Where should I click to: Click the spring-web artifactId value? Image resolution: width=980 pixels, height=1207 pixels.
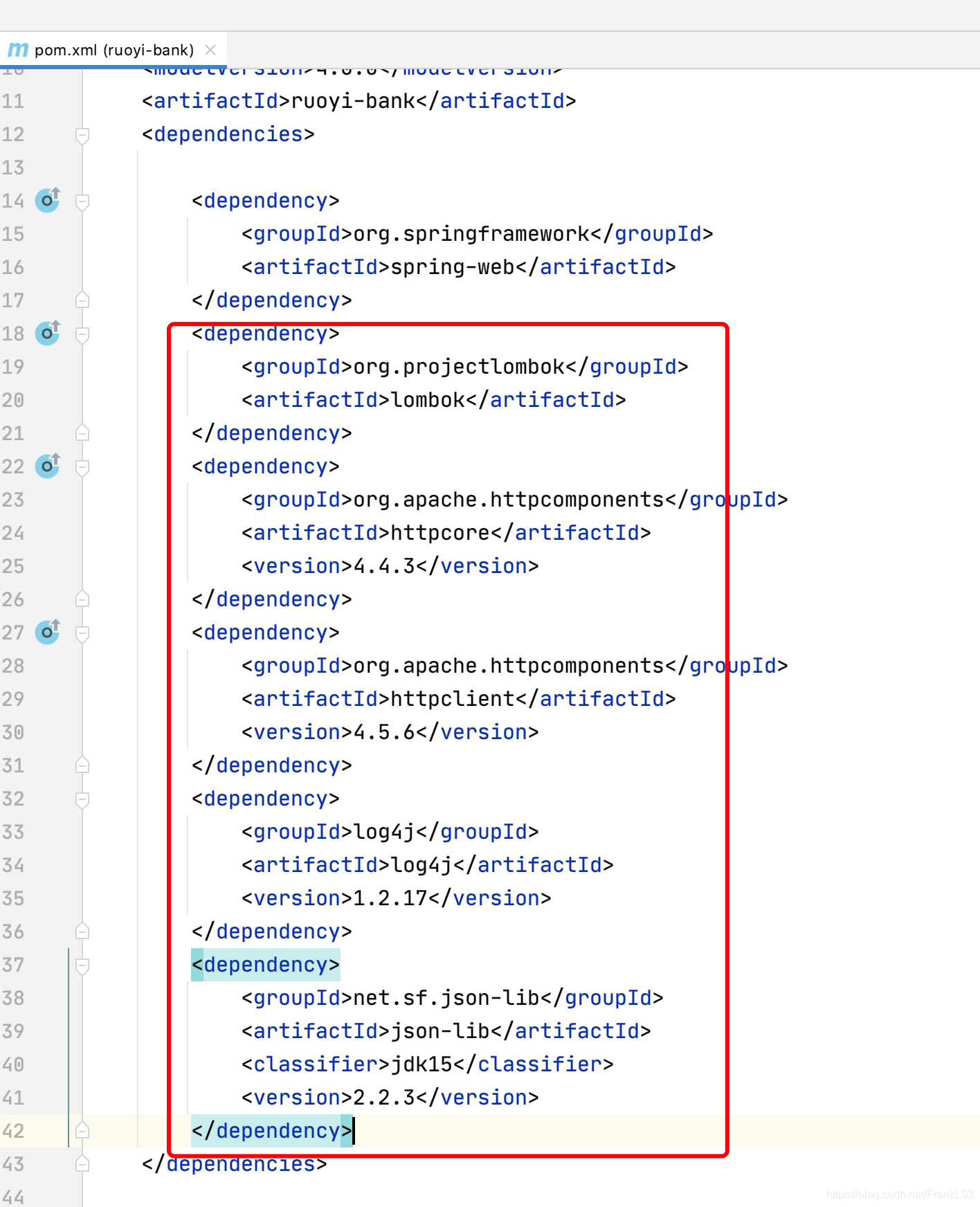[x=453, y=267]
